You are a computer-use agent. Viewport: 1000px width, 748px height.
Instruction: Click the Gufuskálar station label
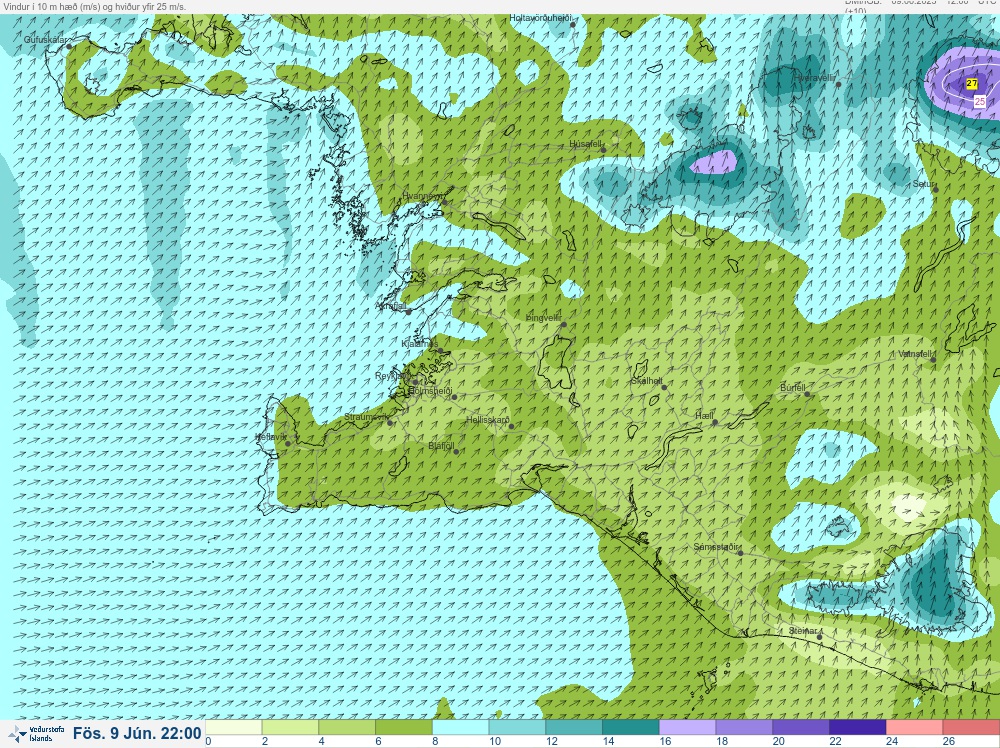45,40
